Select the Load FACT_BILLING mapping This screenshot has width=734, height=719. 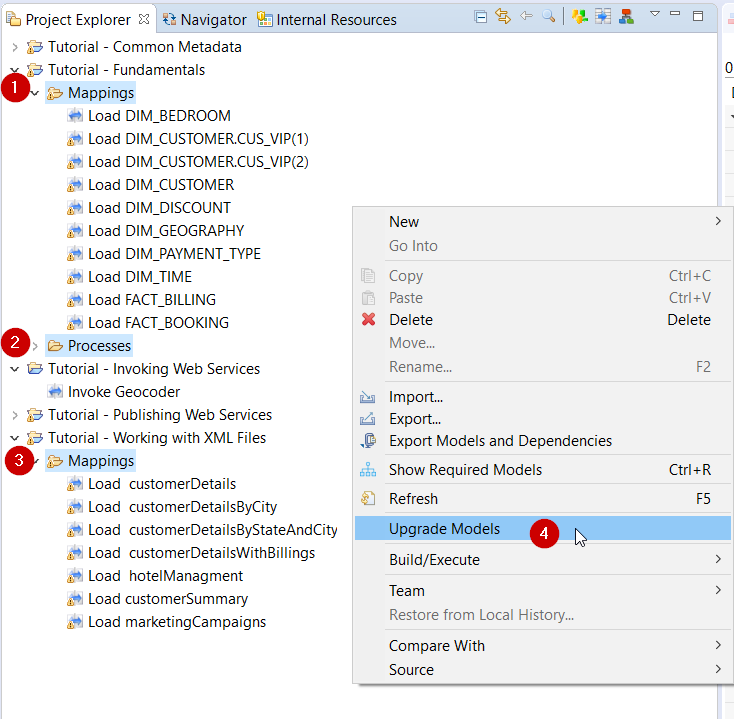tap(152, 300)
